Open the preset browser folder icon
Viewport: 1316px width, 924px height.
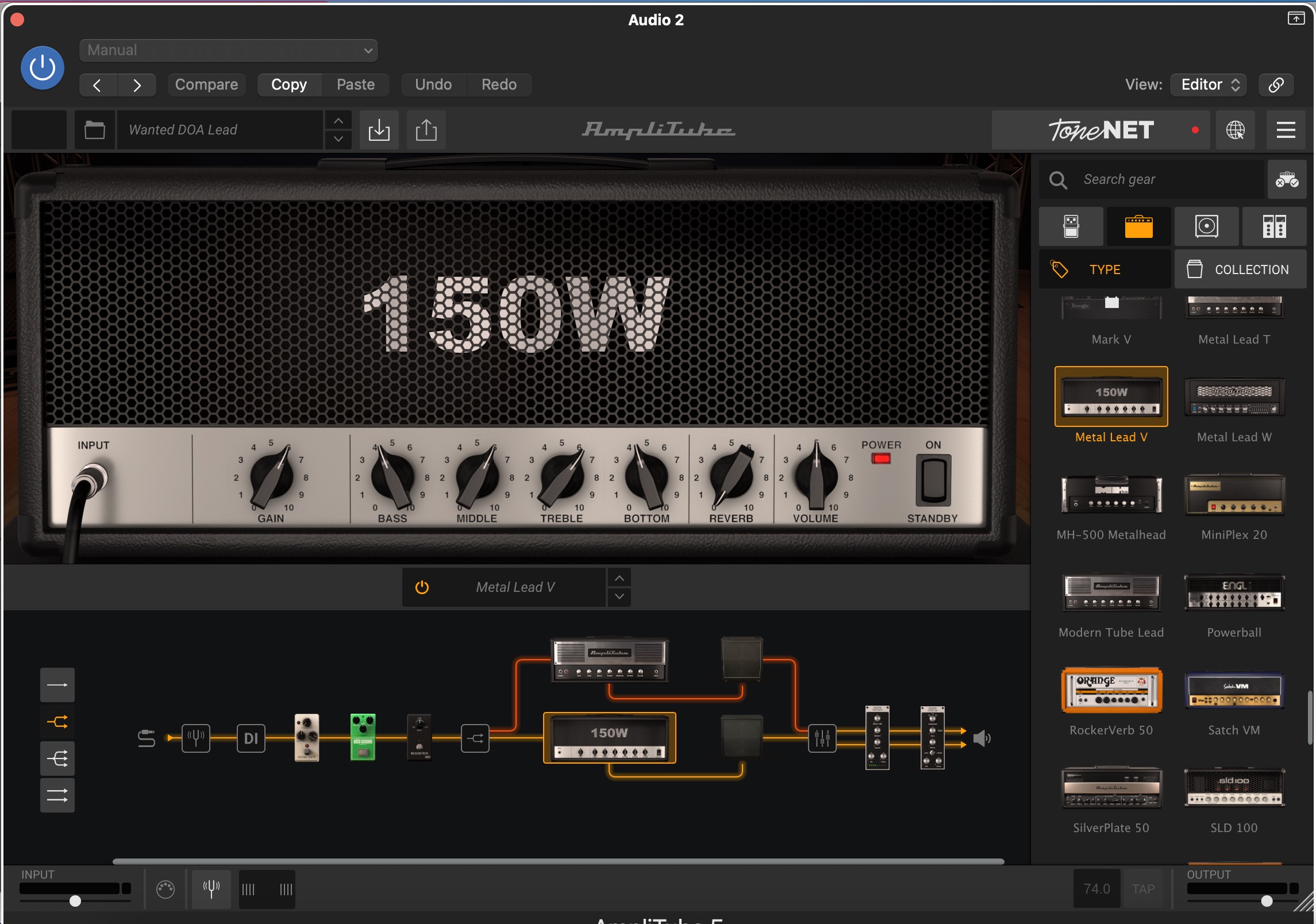pyautogui.click(x=95, y=130)
